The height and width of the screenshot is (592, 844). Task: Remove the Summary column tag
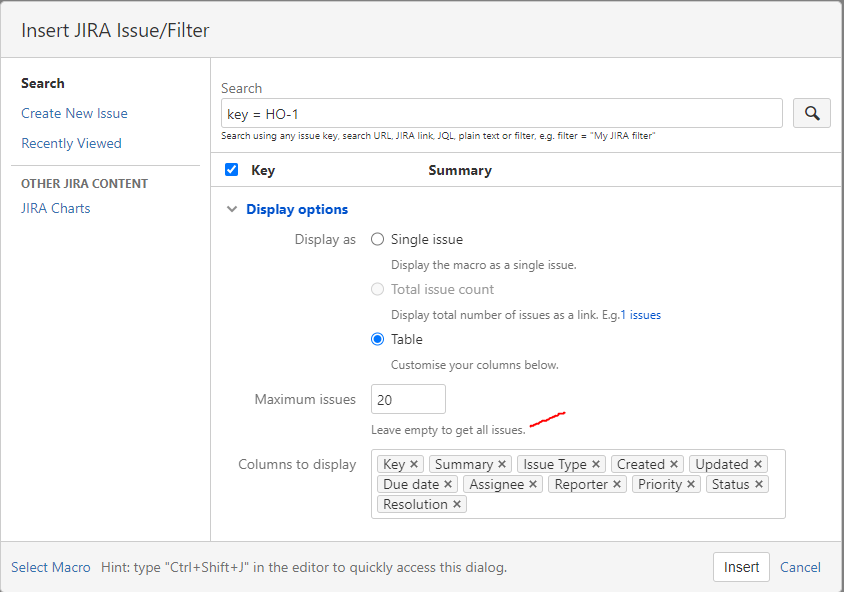coord(502,464)
